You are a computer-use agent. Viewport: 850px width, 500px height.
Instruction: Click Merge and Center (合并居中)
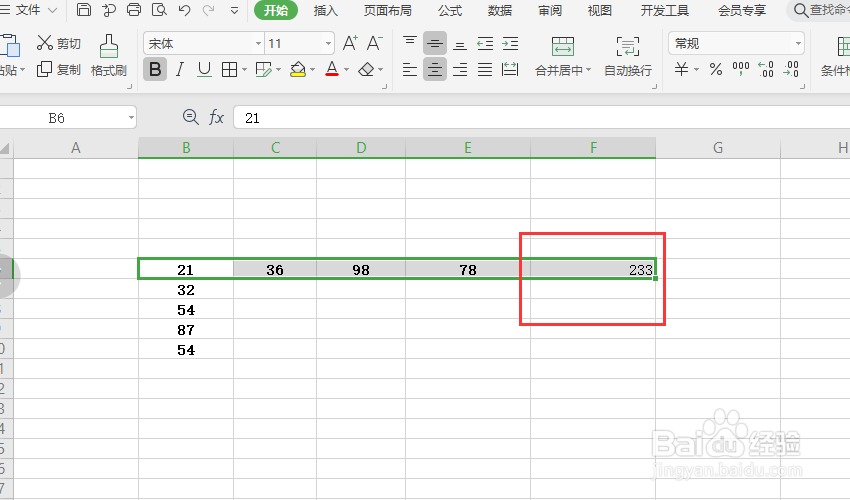pyautogui.click(x=563, y=56)
